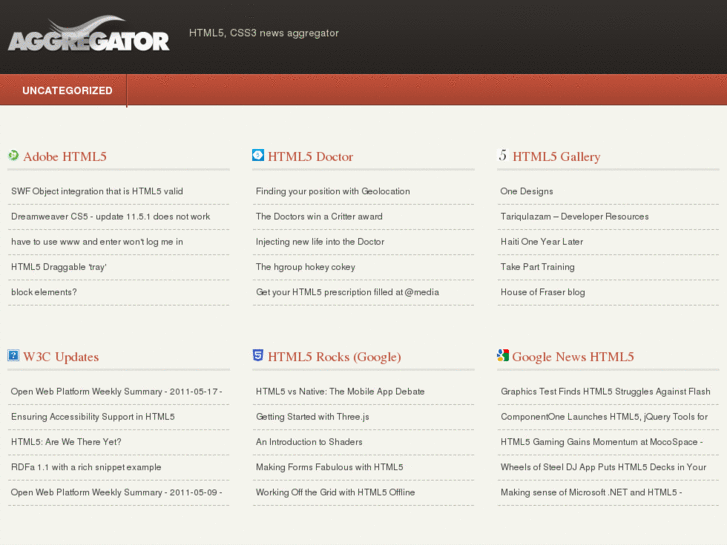Screen dimensions: 727x545
Task: Open 'Get your HTML5 prescription filled at @media'
Action: pos(347,292)
